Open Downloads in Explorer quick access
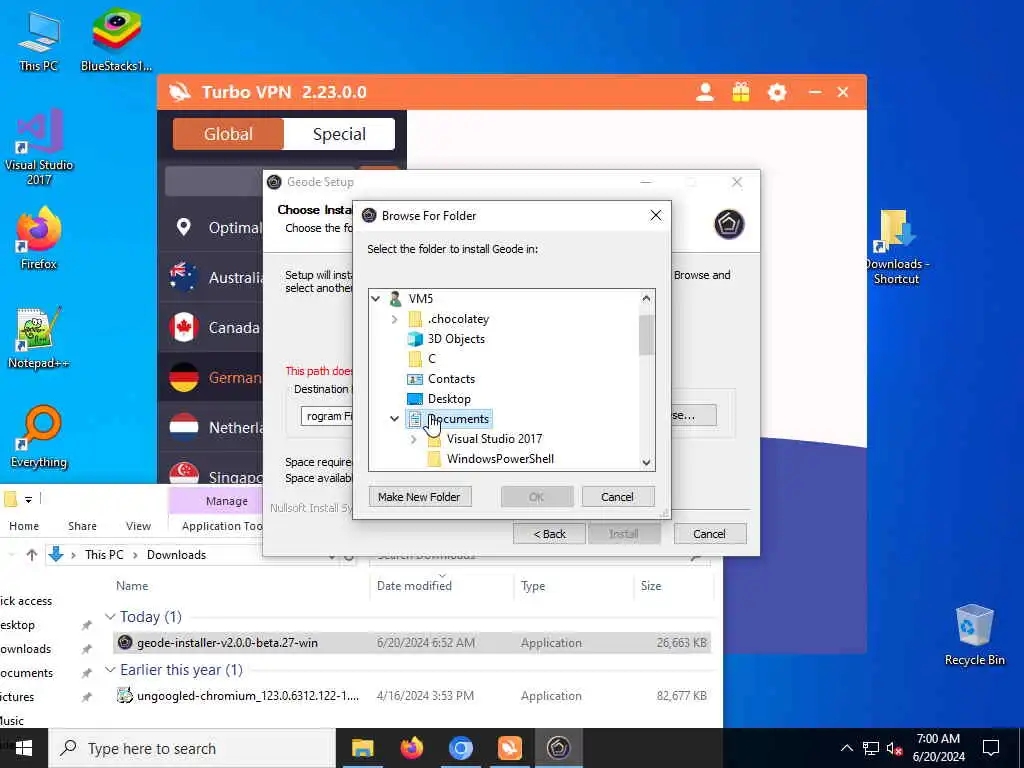The height and width of the screenshot is (768, 1024). tap(26, 649)
